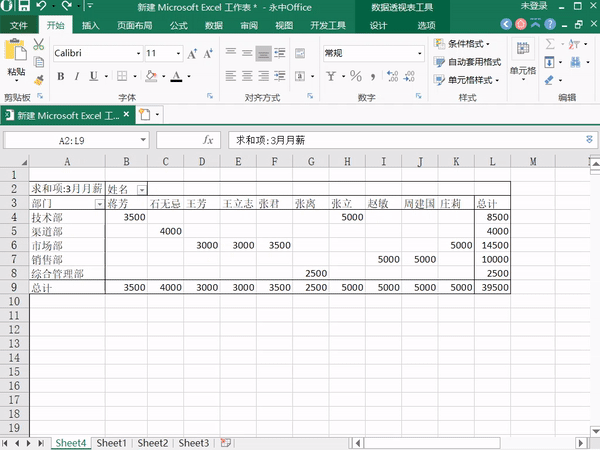Screen dimensions: 600x450
Task: Switch to the 页面布局 tab
Action: click(x=134, y=26)
